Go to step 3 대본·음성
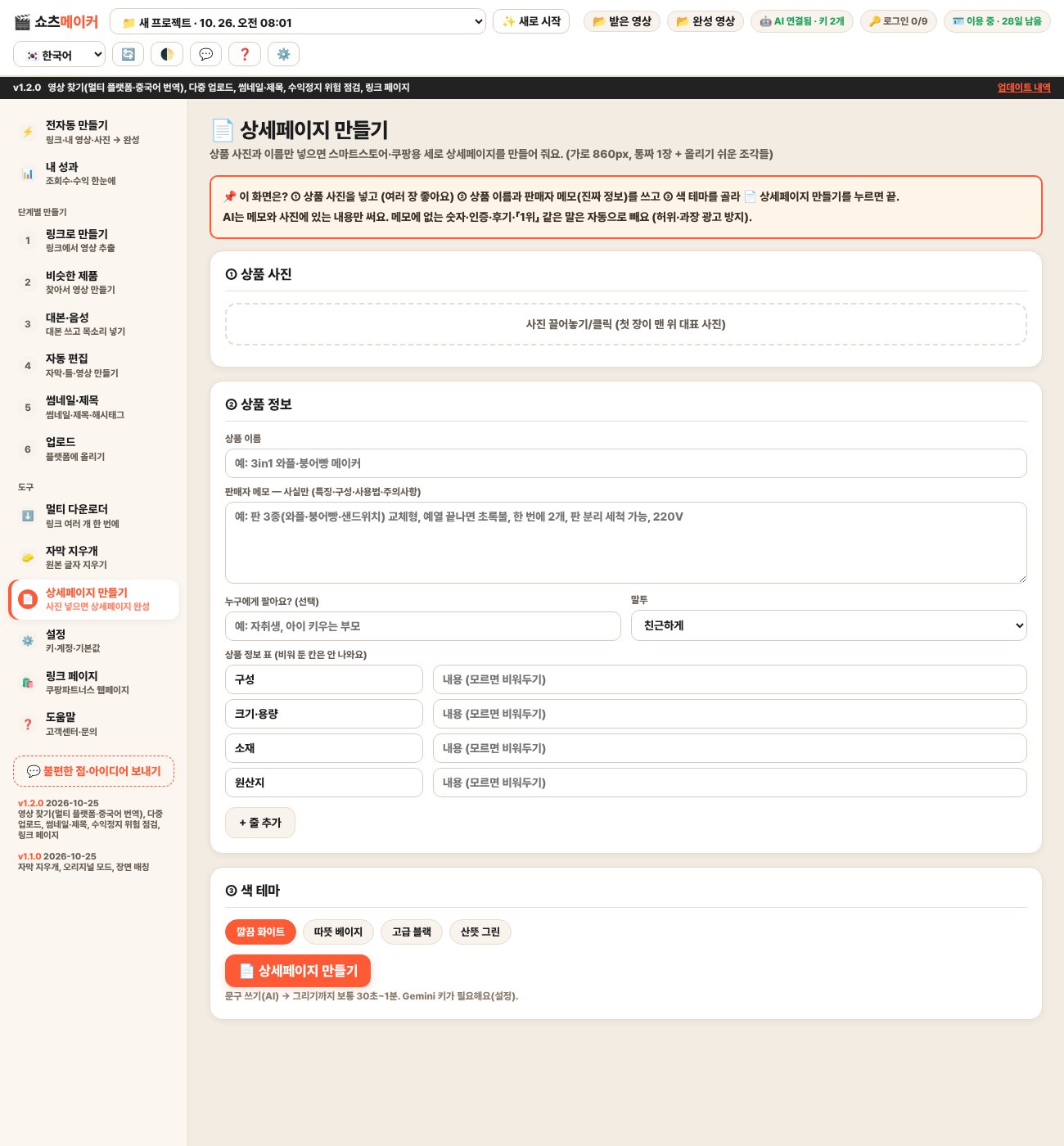This screenshot has height=1146, width=1064. (x=94, y=324)
